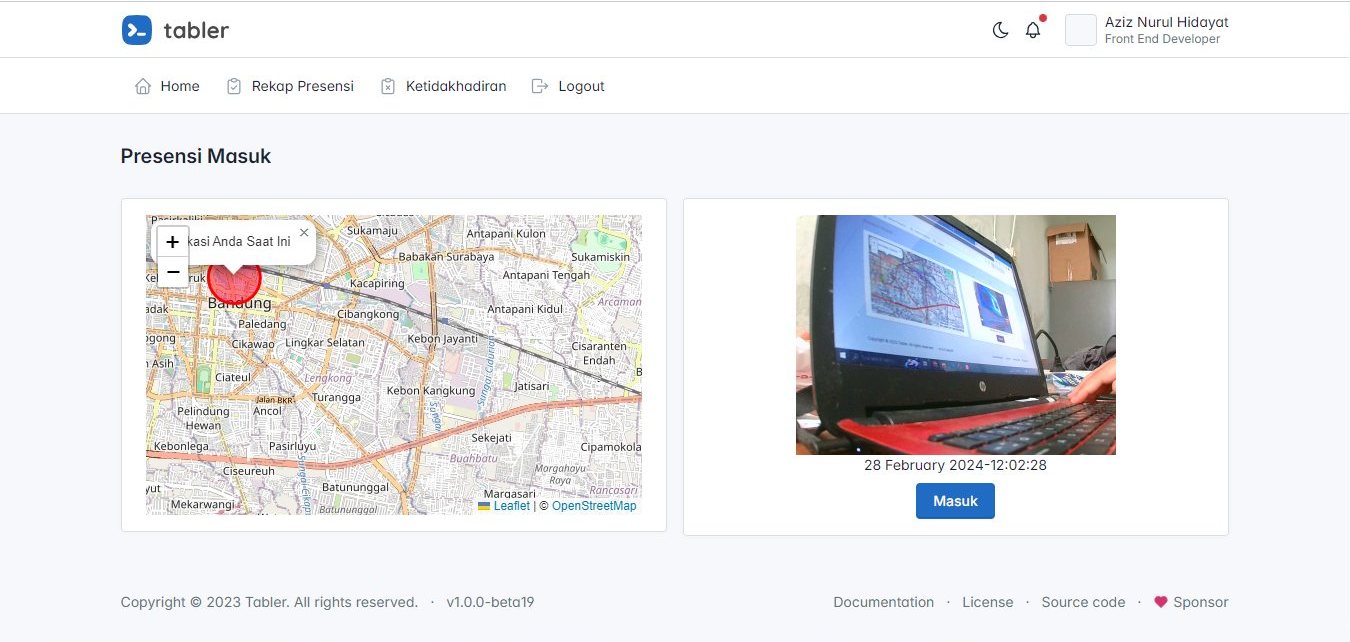Click the Tabler logo icon
The image size is (1350, 642).
[x=137, y=30]
